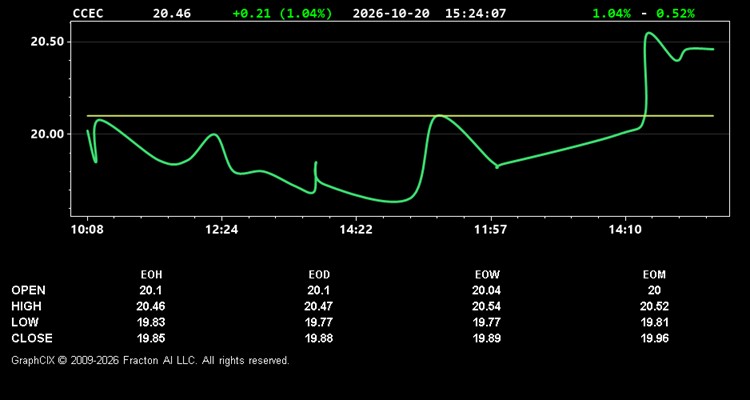This screenshot has width=750, height=400.
Task: Select OPEN value 20.1 under EOD
Action: 319,290
